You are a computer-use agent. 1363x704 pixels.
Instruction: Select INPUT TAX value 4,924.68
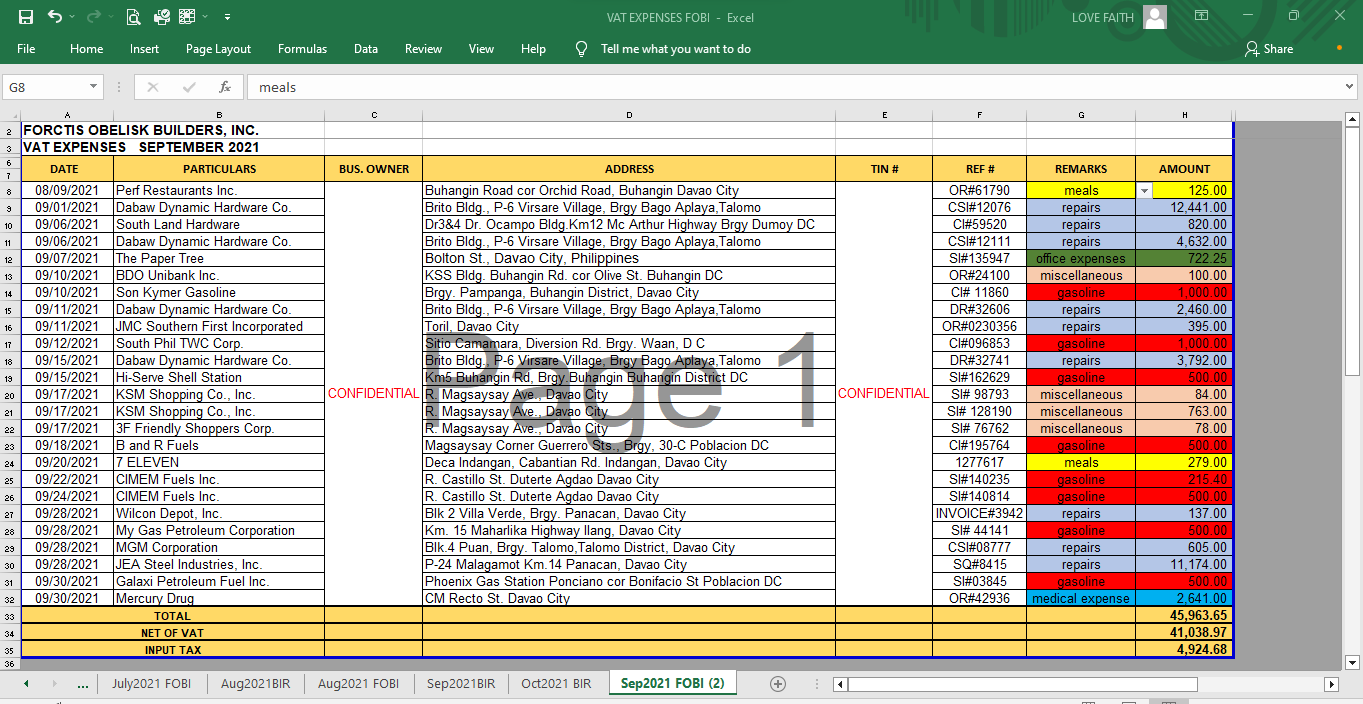coord(1184,650)
